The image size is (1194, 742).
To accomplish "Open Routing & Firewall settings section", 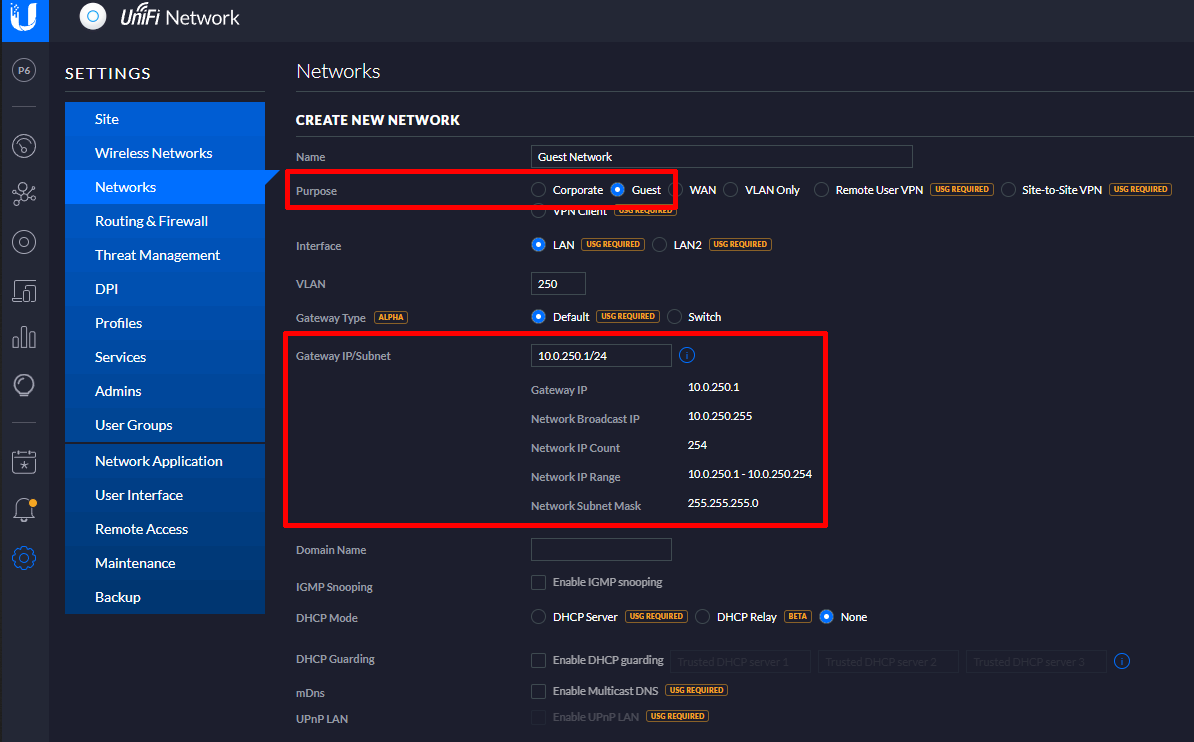I will (151, 221).
